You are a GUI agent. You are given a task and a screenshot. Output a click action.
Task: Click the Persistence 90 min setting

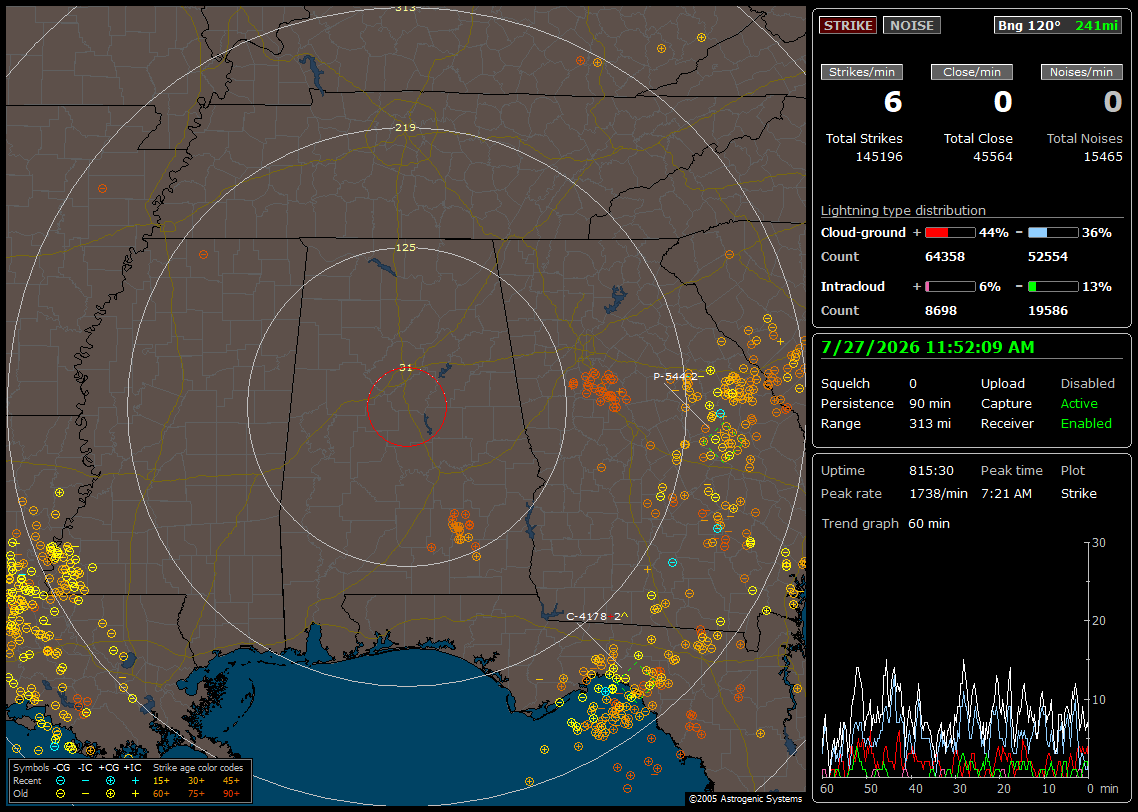click(885, 403)
